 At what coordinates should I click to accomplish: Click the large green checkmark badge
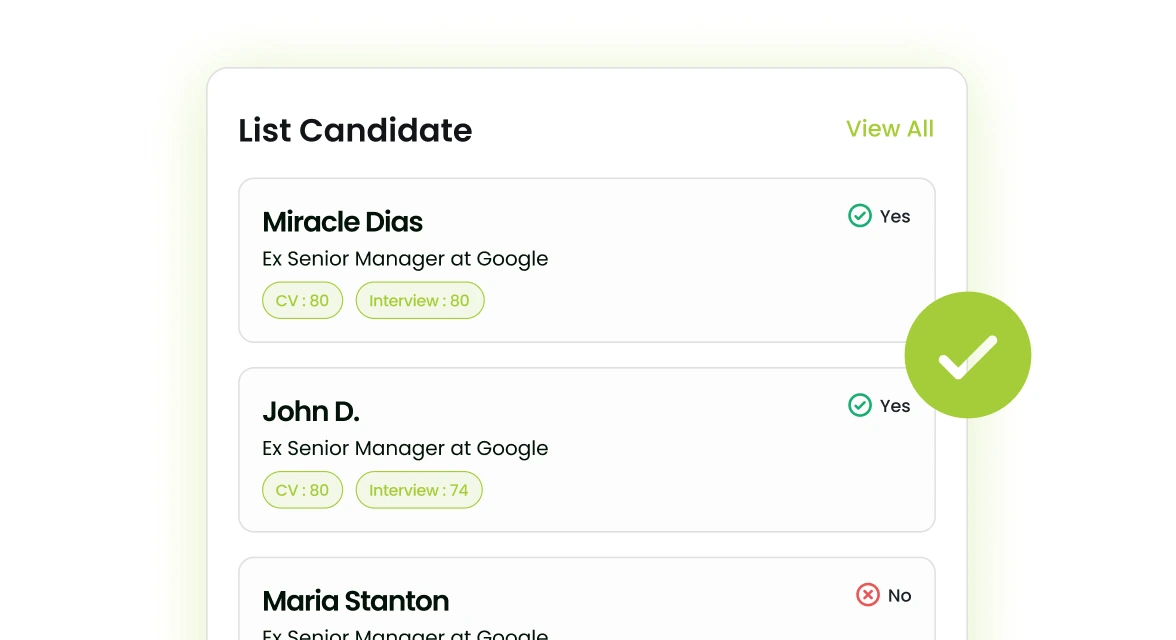point(967,355)
